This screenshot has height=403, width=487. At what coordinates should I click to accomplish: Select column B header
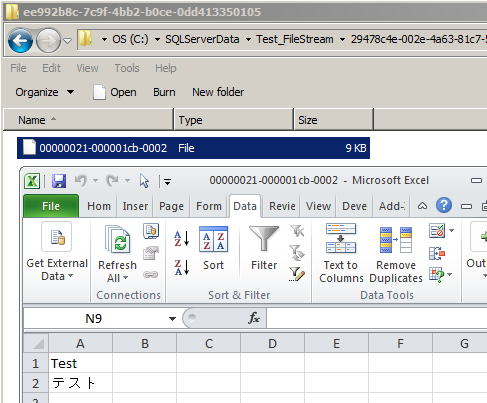[145, 343]
